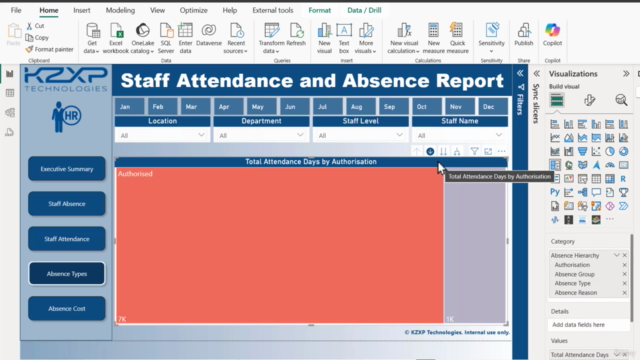Remove Authorisation field from Category well
Viewport: 640px width, 360px height.
[x=624, y=265]
